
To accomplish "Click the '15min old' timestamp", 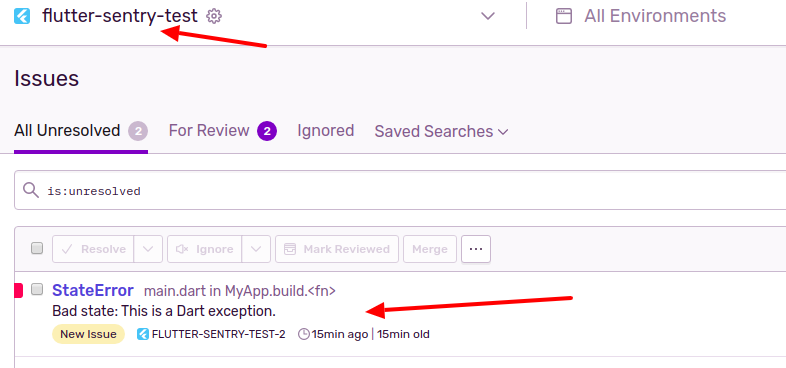I will (404, 334).
